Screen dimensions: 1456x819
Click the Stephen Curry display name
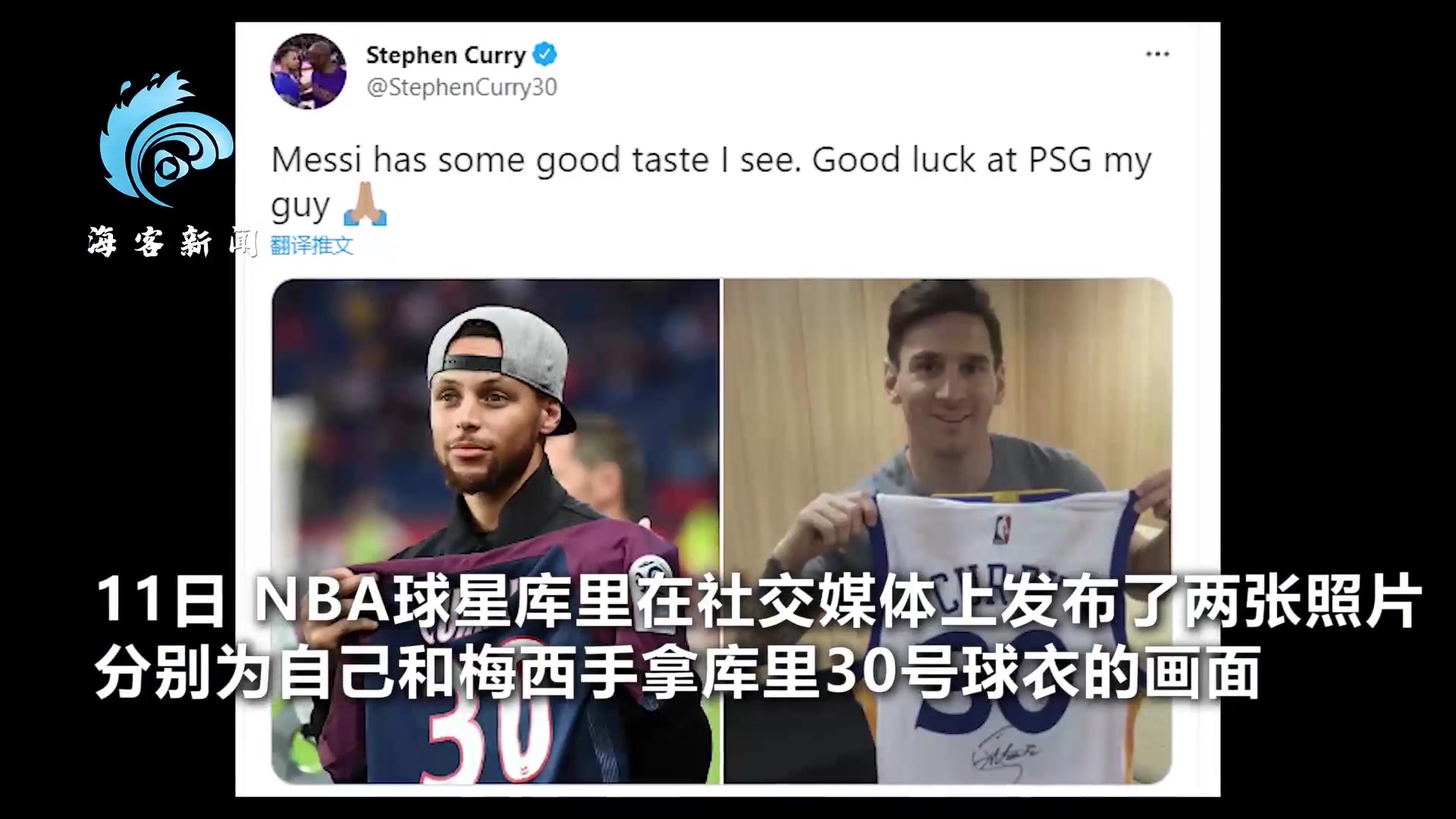(x=446, y=55)
